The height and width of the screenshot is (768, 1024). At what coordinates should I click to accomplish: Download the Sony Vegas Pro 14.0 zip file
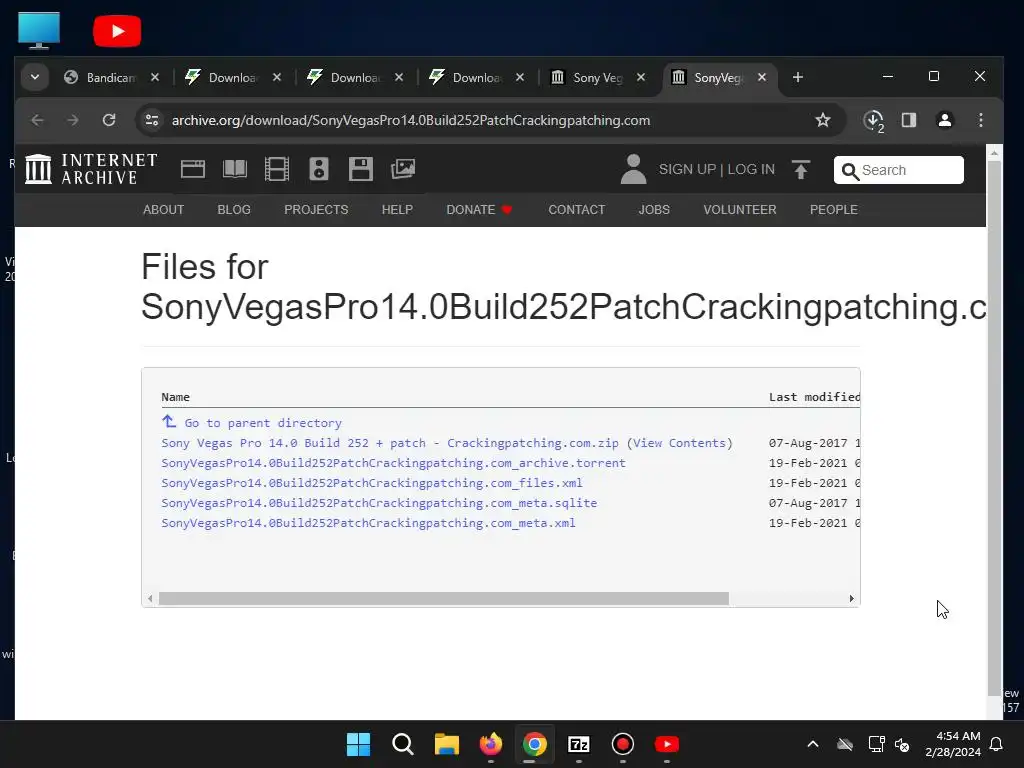click(x=390, y=443)
